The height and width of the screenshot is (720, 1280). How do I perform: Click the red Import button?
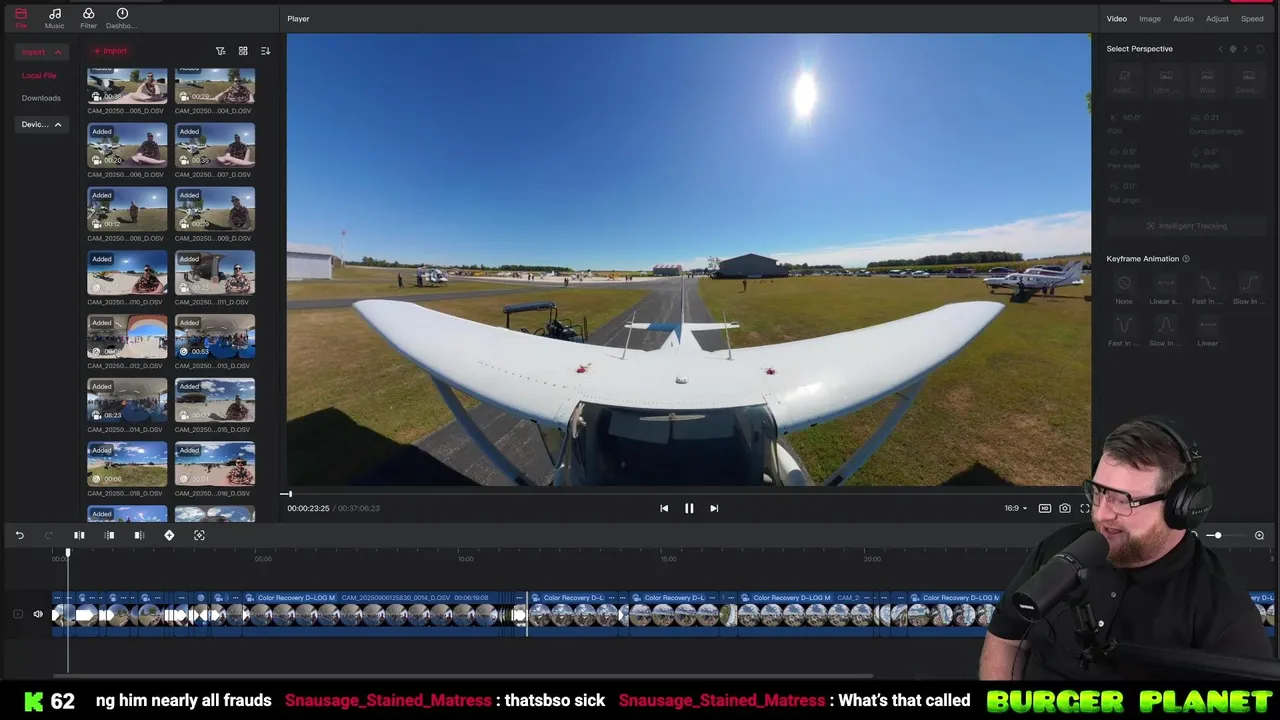click(110, 51)
